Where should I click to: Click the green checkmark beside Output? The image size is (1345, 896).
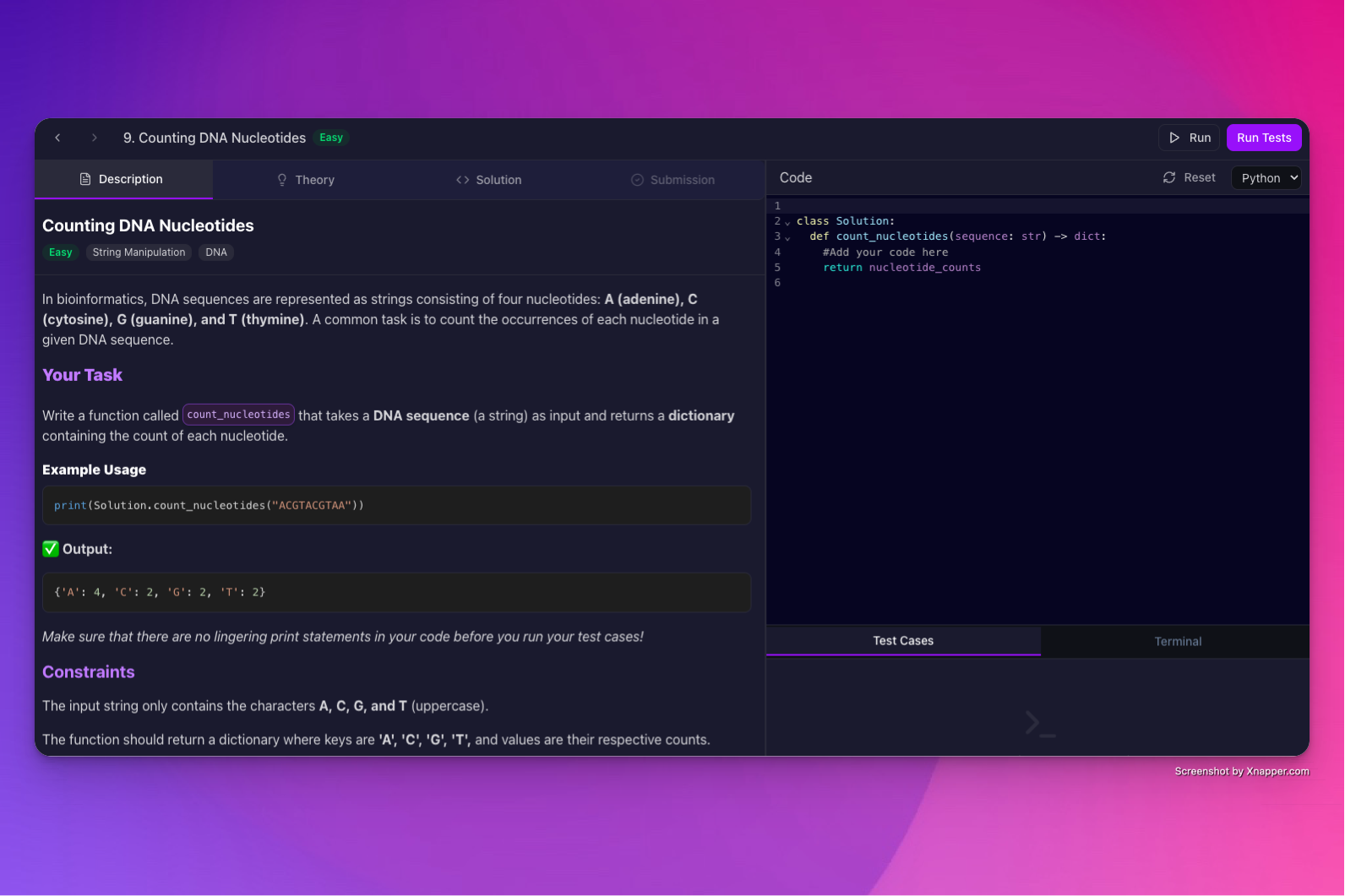point(51,549)
